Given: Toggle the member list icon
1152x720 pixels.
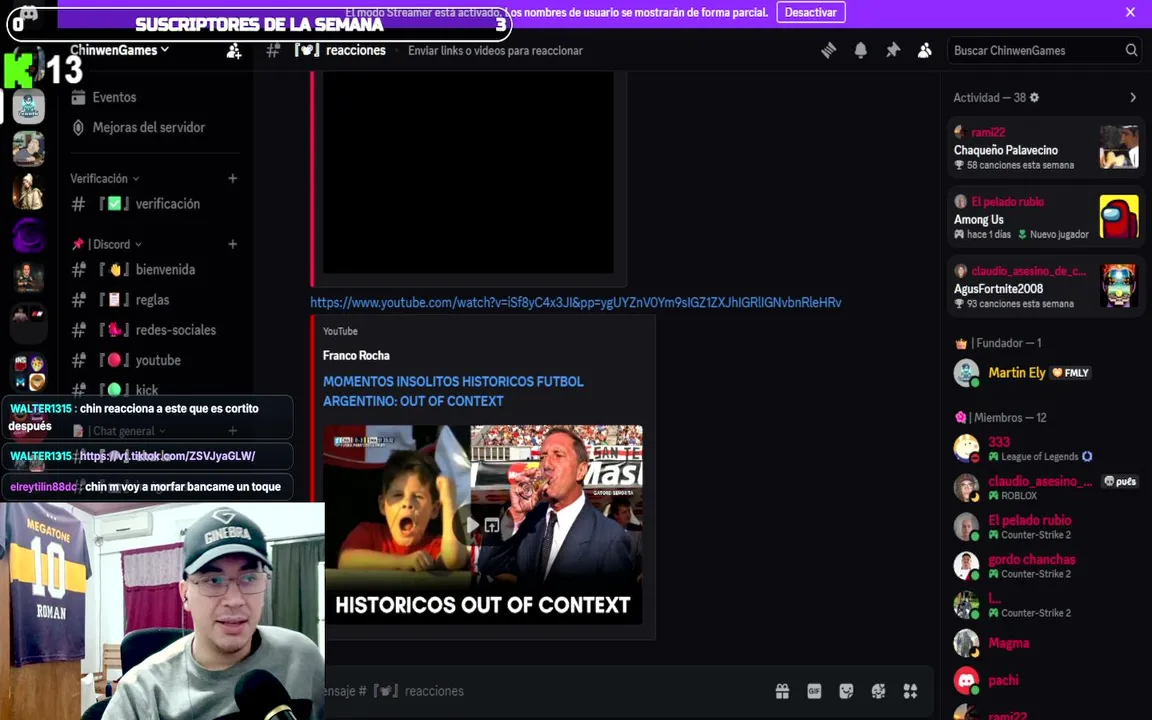Looking at the screenshot, I should click(925, 50).
